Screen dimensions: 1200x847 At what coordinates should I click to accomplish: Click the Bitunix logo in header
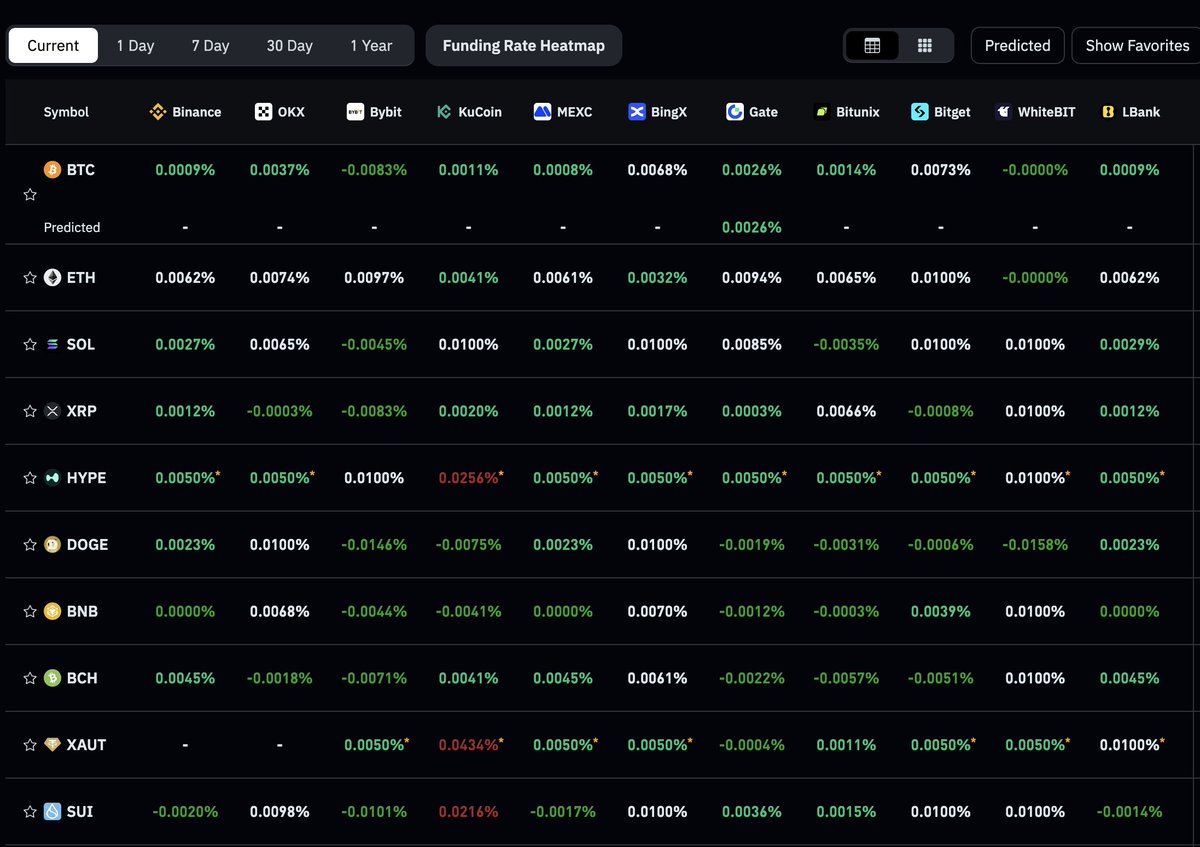click(821, 112)
